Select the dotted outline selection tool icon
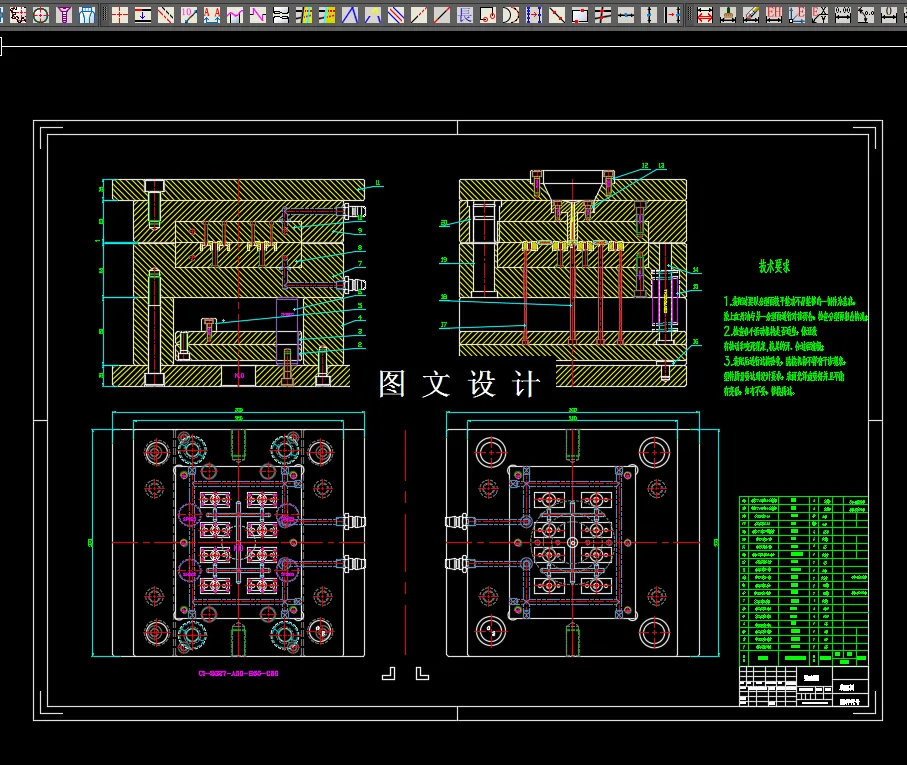 18,14
